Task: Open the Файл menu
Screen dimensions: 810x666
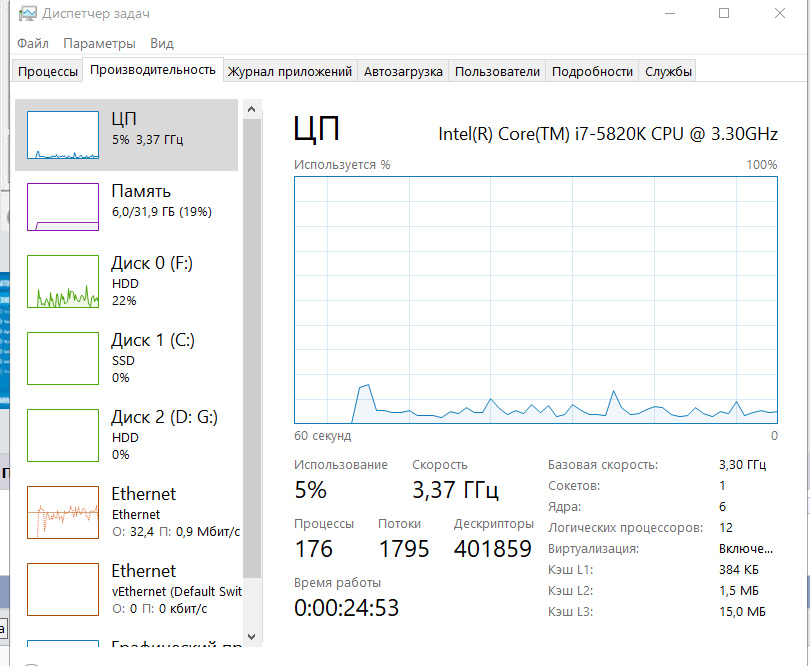Action: coord(33,43)
